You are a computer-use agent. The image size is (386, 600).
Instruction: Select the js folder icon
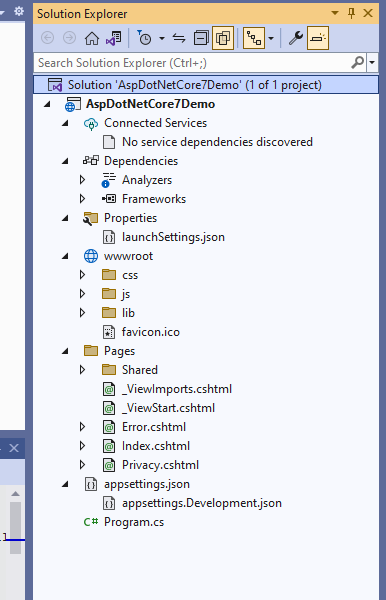109,294
